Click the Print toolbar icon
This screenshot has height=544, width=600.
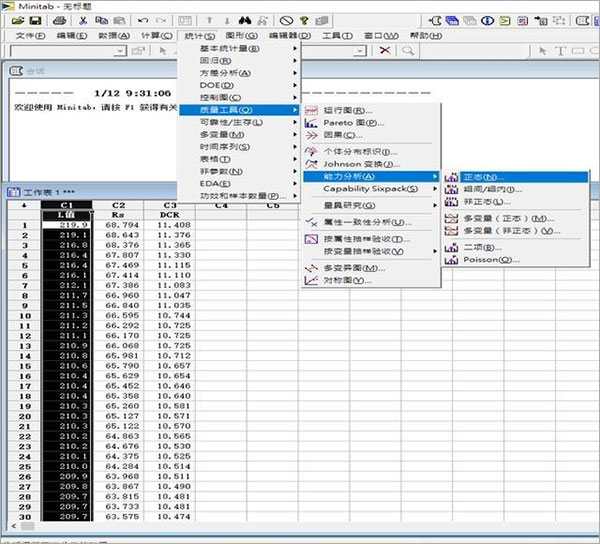pyautogui.click(x=56, y=20)
